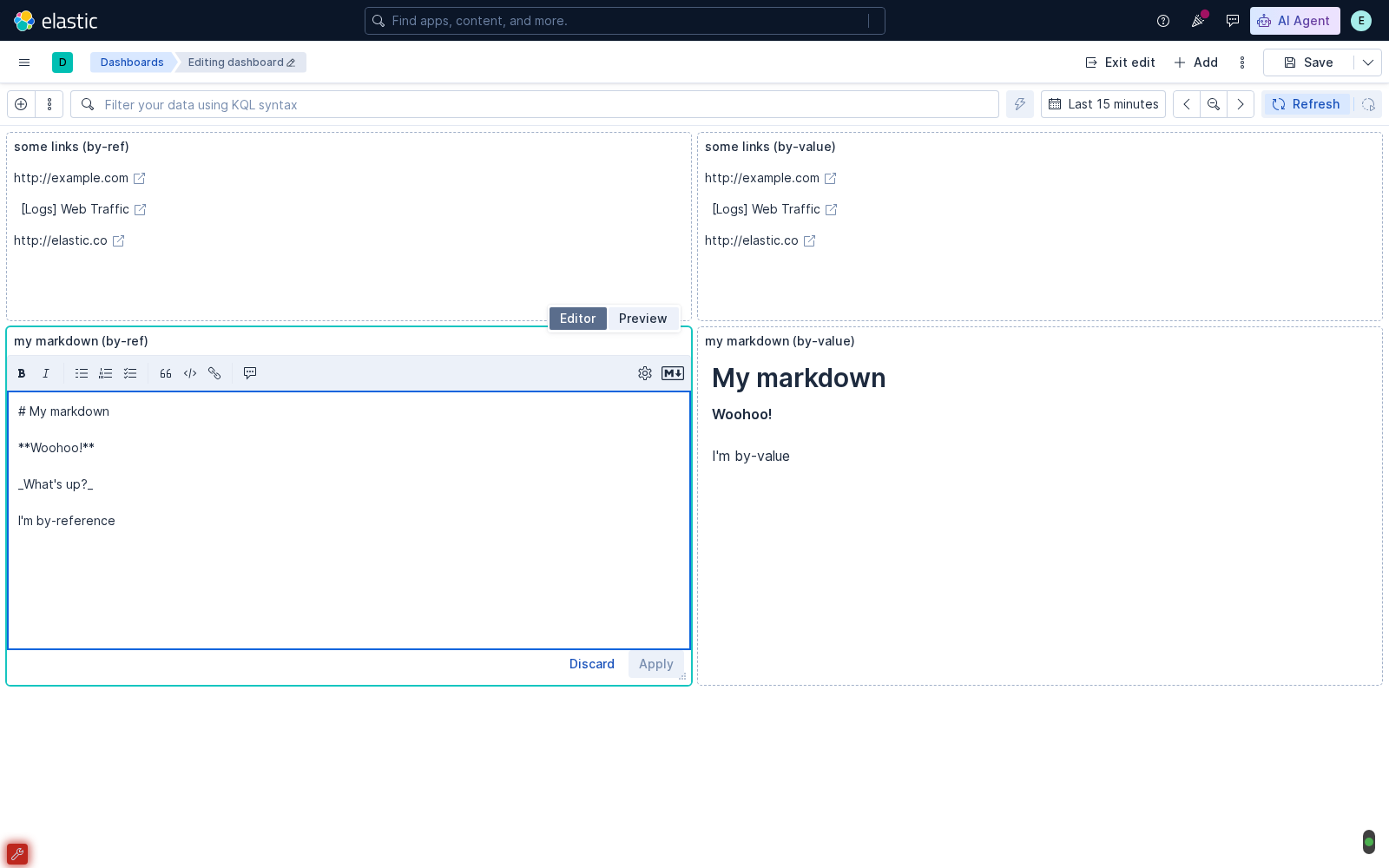Select the Editor mode toggle

point(578,319)
